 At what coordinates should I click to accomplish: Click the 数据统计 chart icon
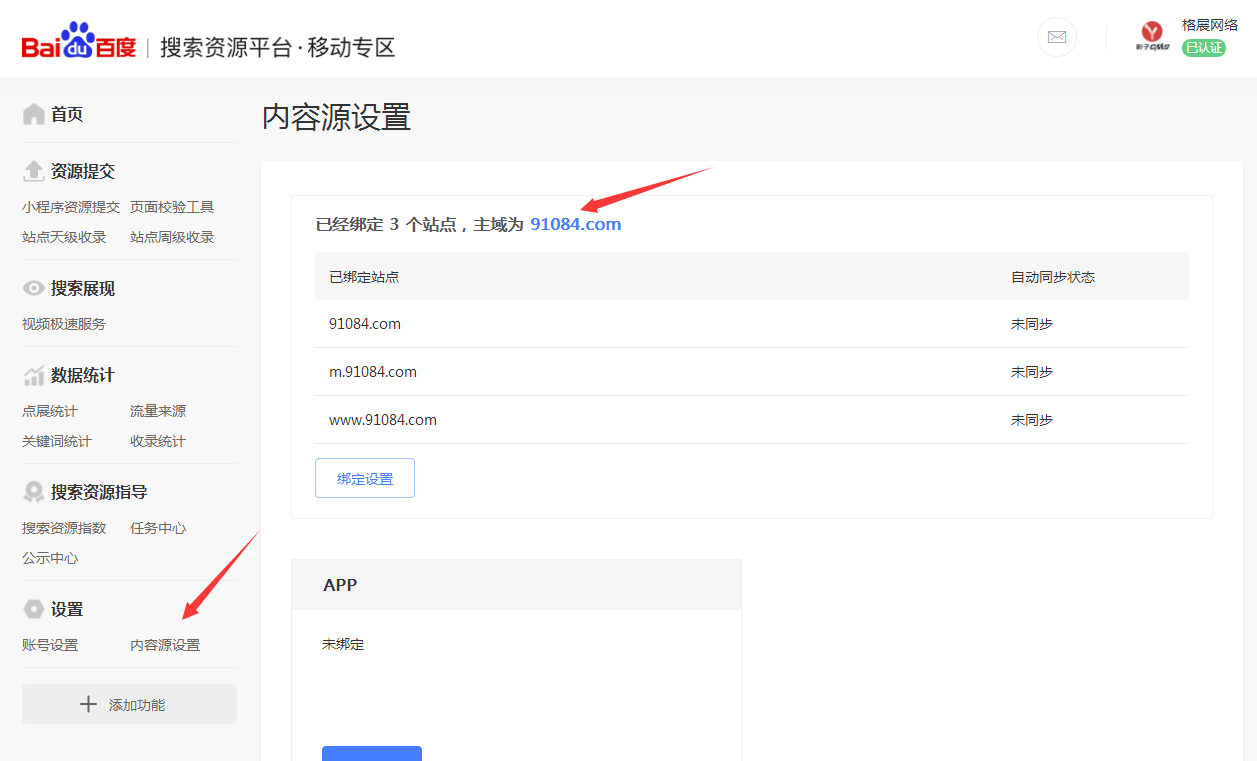pyautogui.click(x=34, y=375)
